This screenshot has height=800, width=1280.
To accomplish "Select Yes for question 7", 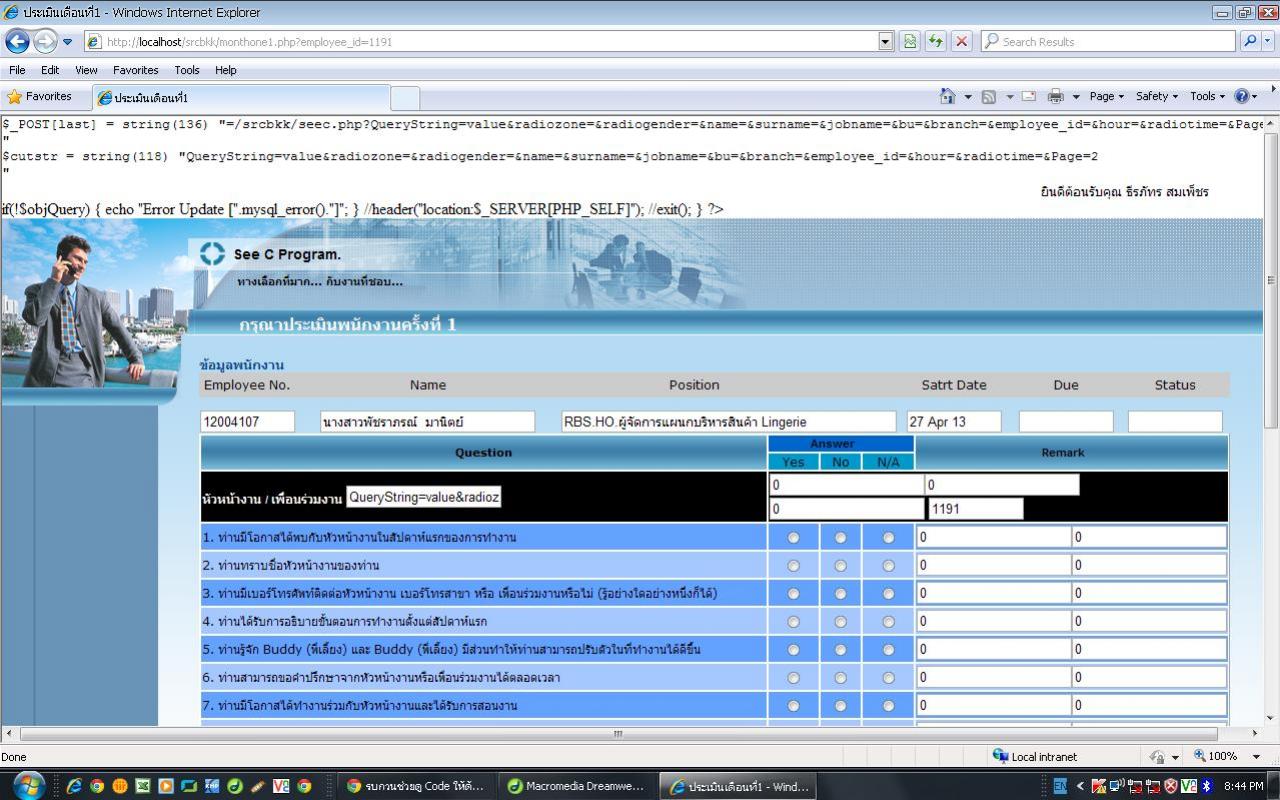I will (793, 705).
